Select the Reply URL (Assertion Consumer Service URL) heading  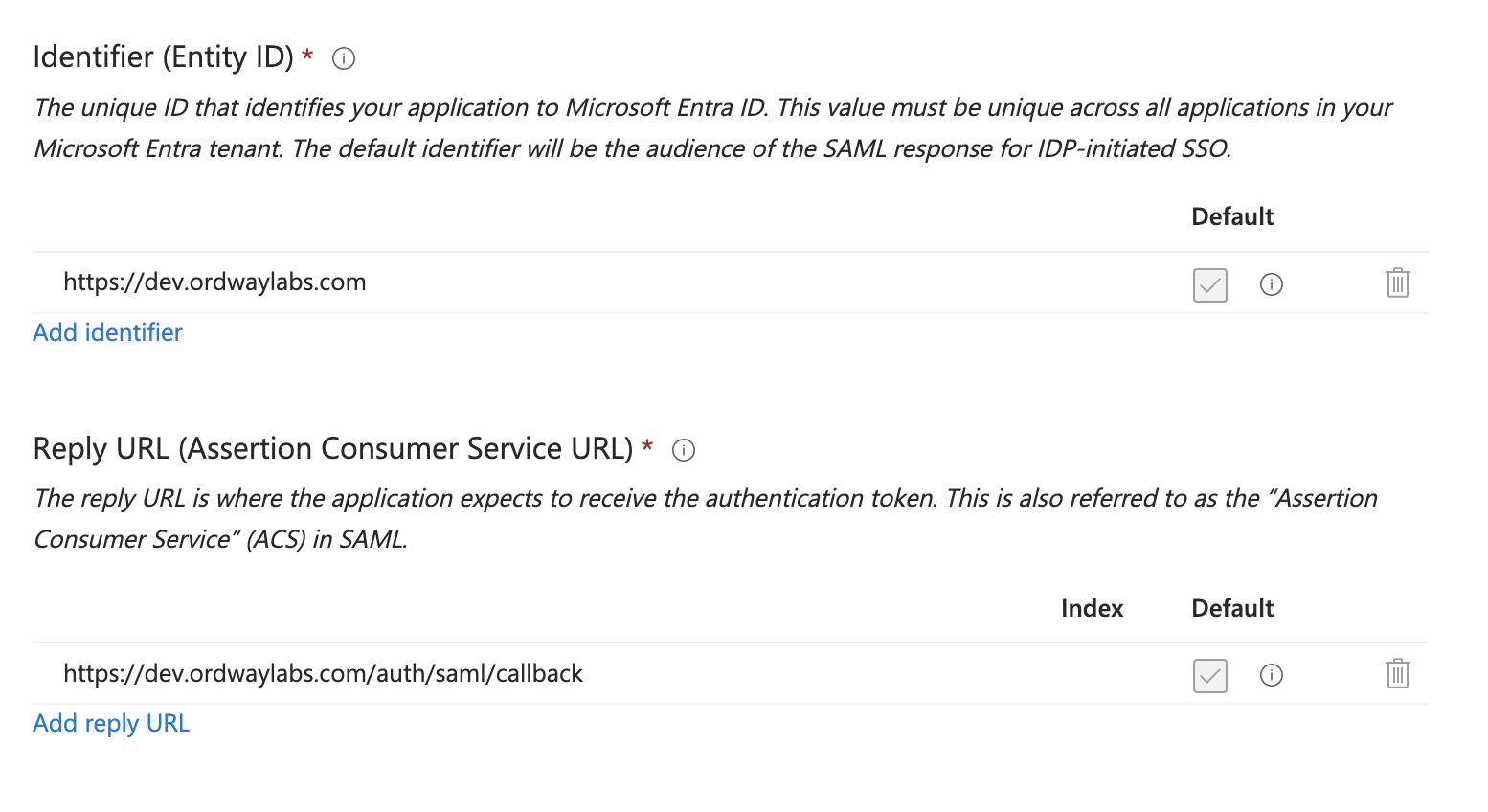coord(333,448)
